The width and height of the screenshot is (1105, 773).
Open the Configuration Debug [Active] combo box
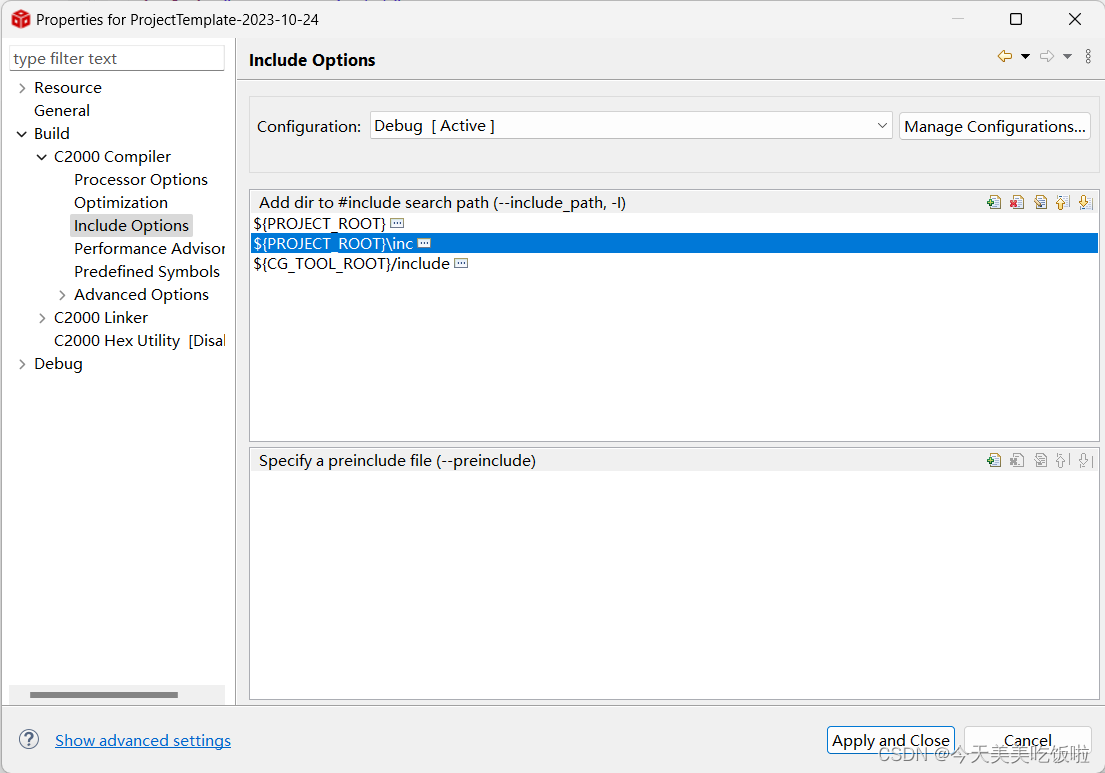point(631,125)
